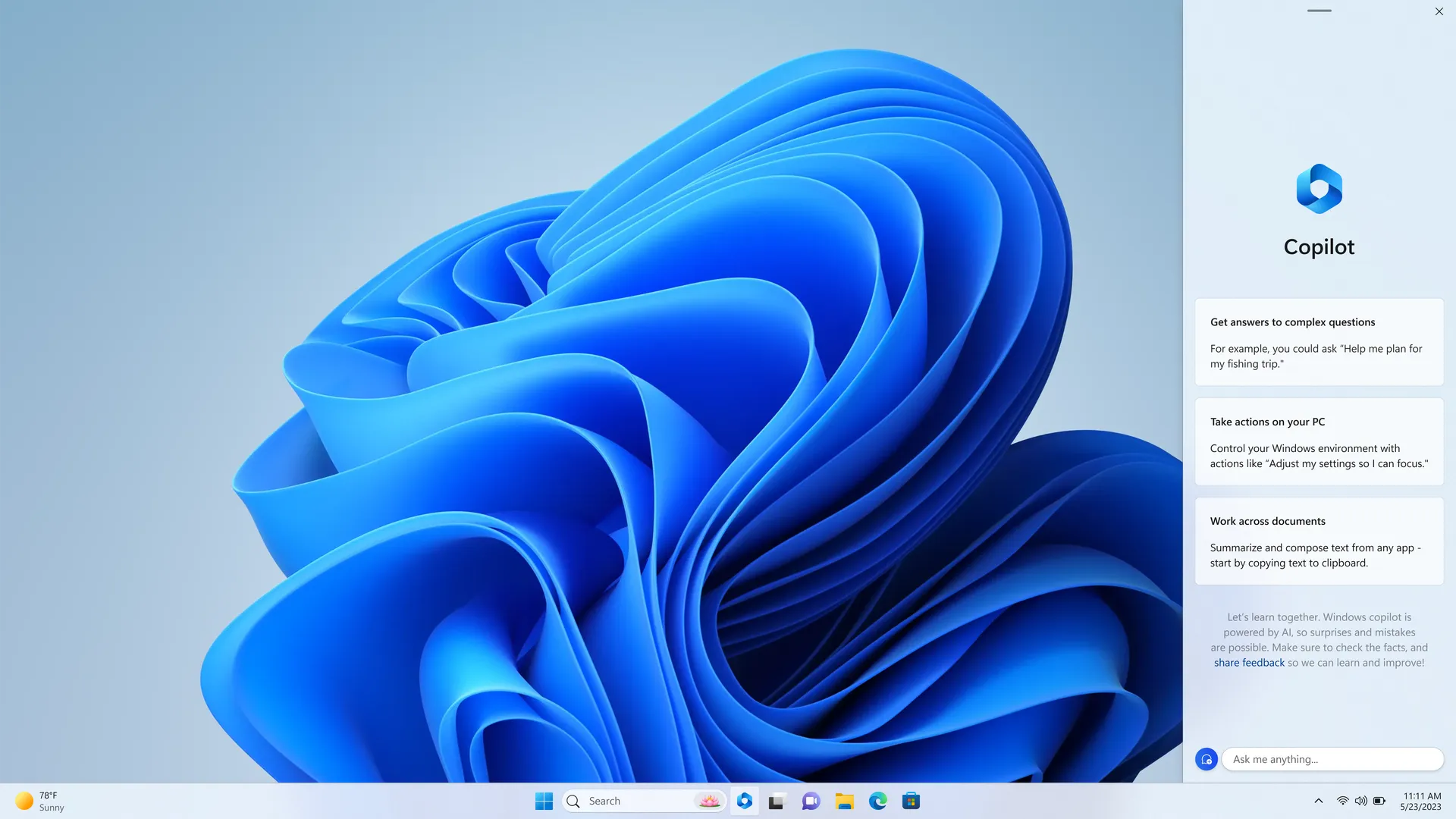Viewport: 1456px width, 819px height.
Task: Select the notifications/action center icon
Action: pyautogui.click(x=1421, y=801)
